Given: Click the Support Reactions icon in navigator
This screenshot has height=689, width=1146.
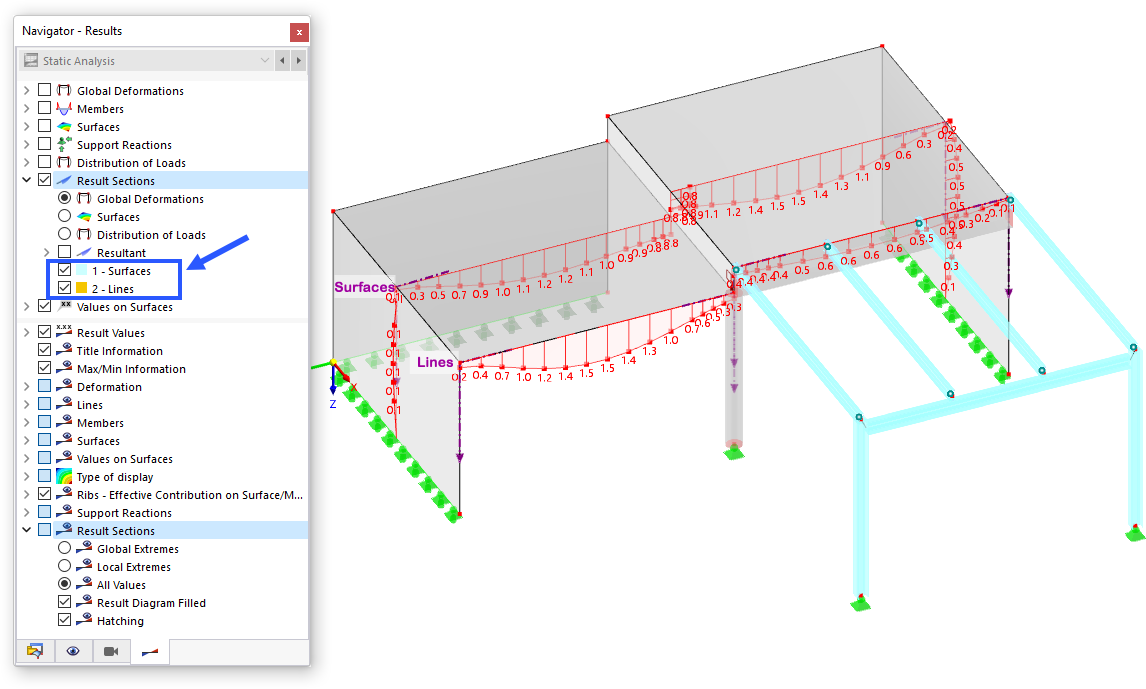Looking at the screenshot, I should point(62,145).
